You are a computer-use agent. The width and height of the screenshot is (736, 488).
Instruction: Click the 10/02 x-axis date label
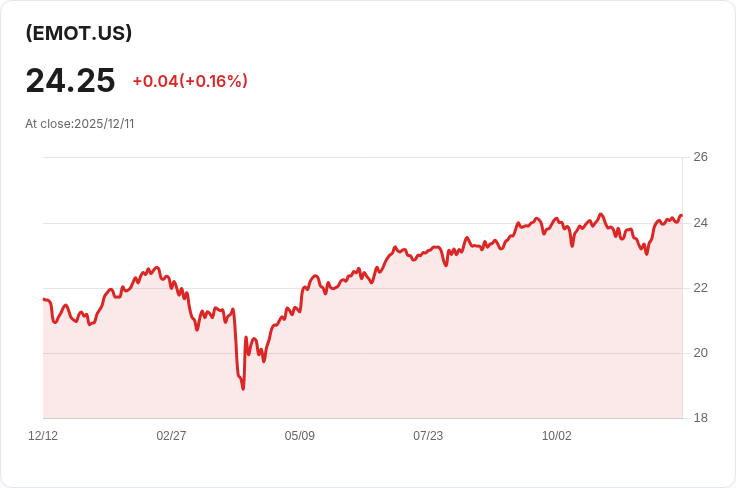click(x=557, y=436)
